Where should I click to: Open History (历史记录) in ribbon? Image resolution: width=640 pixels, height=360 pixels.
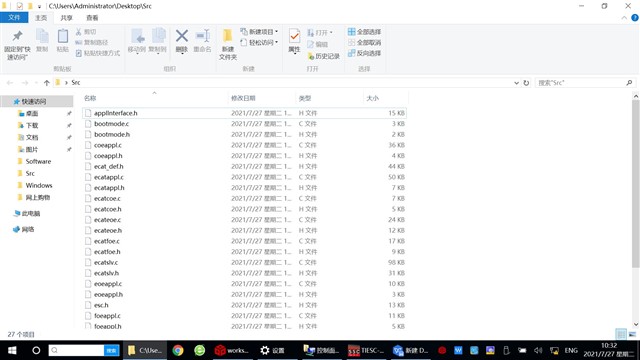(x=323, y=56)
